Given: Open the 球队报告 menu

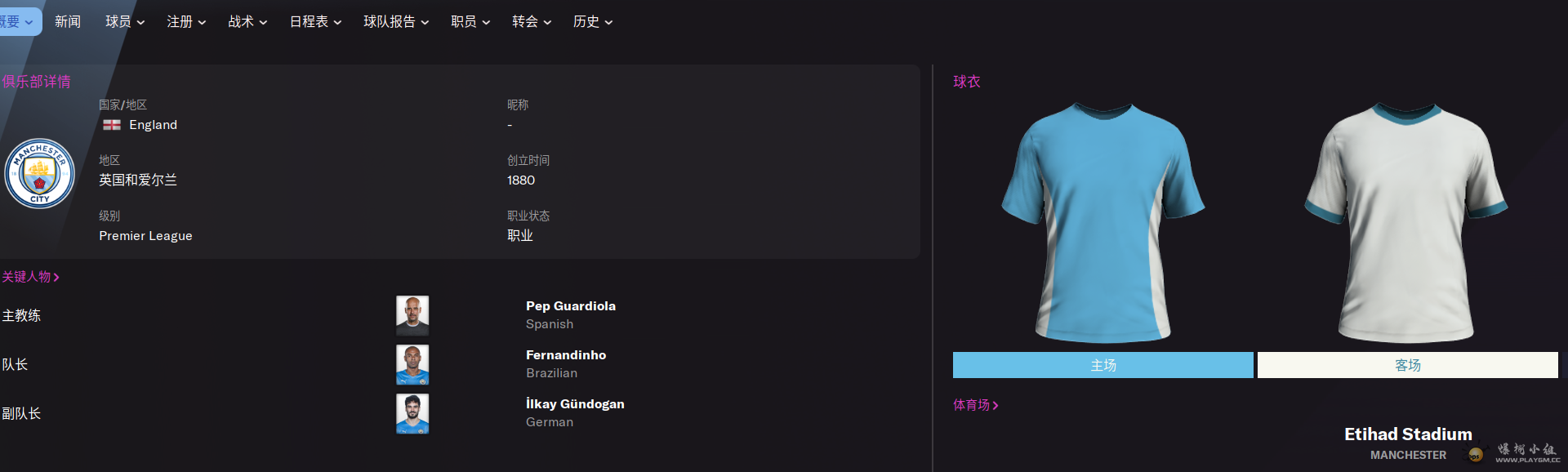Looking at the screenshot, I should point(396,22).
